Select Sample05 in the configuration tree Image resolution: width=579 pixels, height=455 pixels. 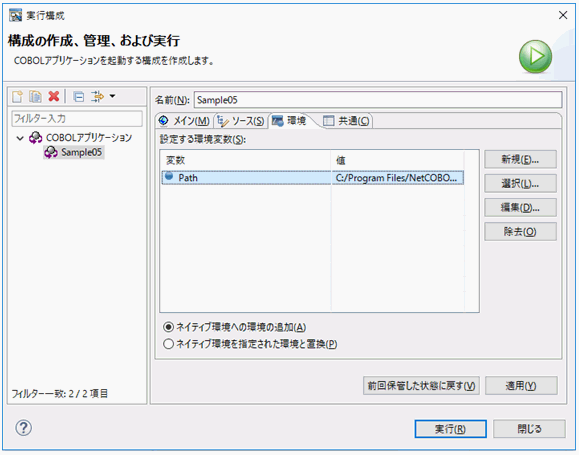(74, 152)
